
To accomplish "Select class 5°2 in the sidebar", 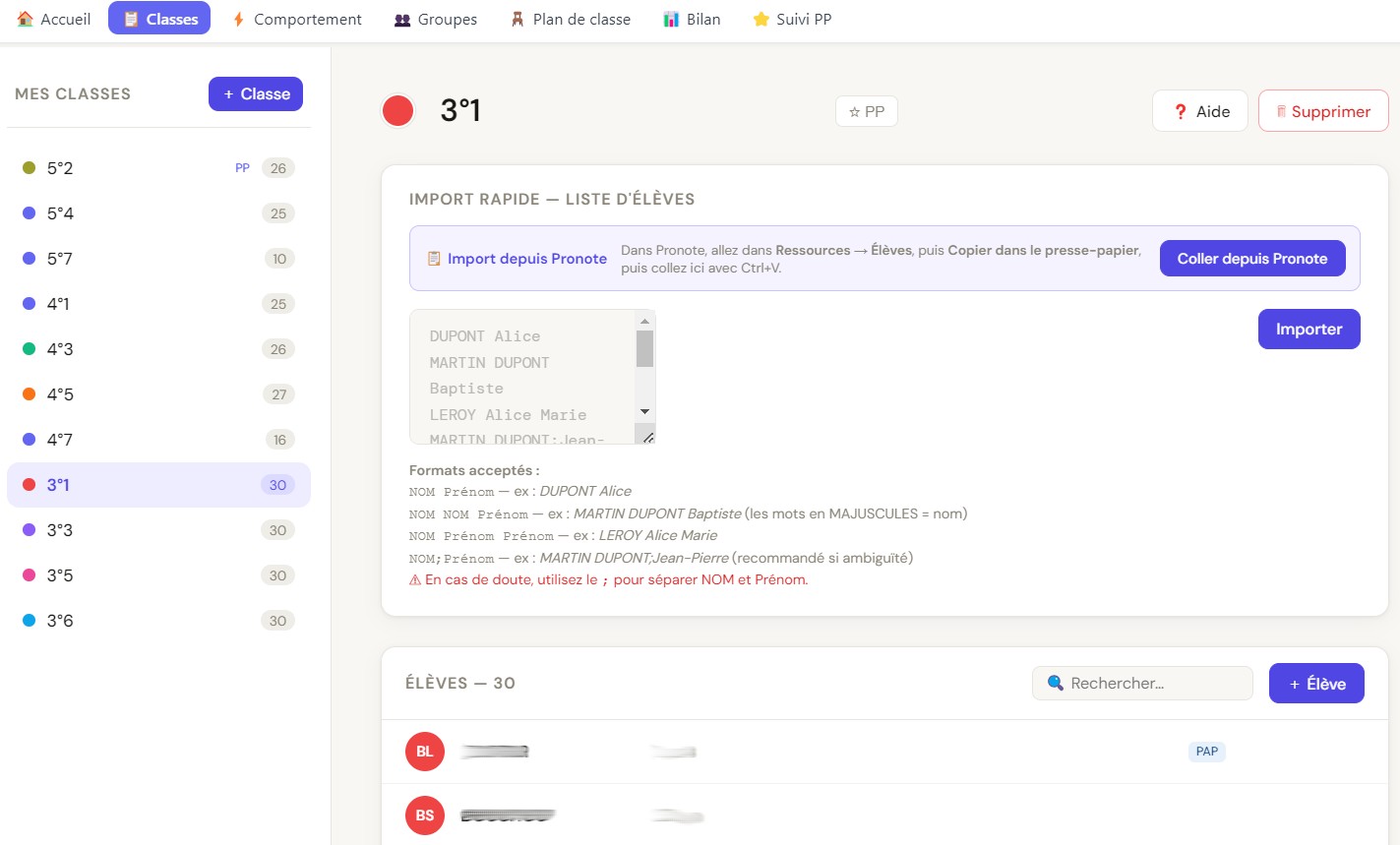I will (60, 168).
